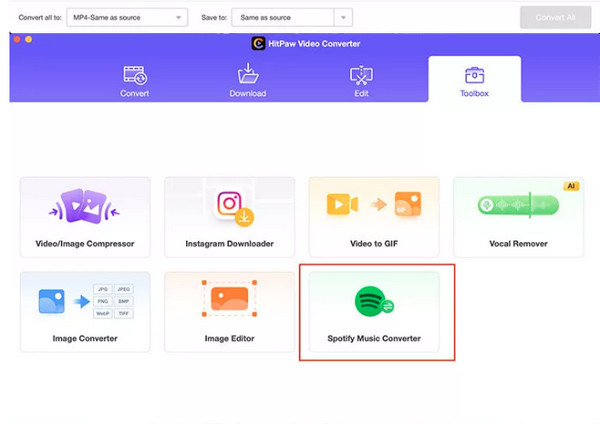
Task: Click the yellow minimize window button
Action: [29, 39]
